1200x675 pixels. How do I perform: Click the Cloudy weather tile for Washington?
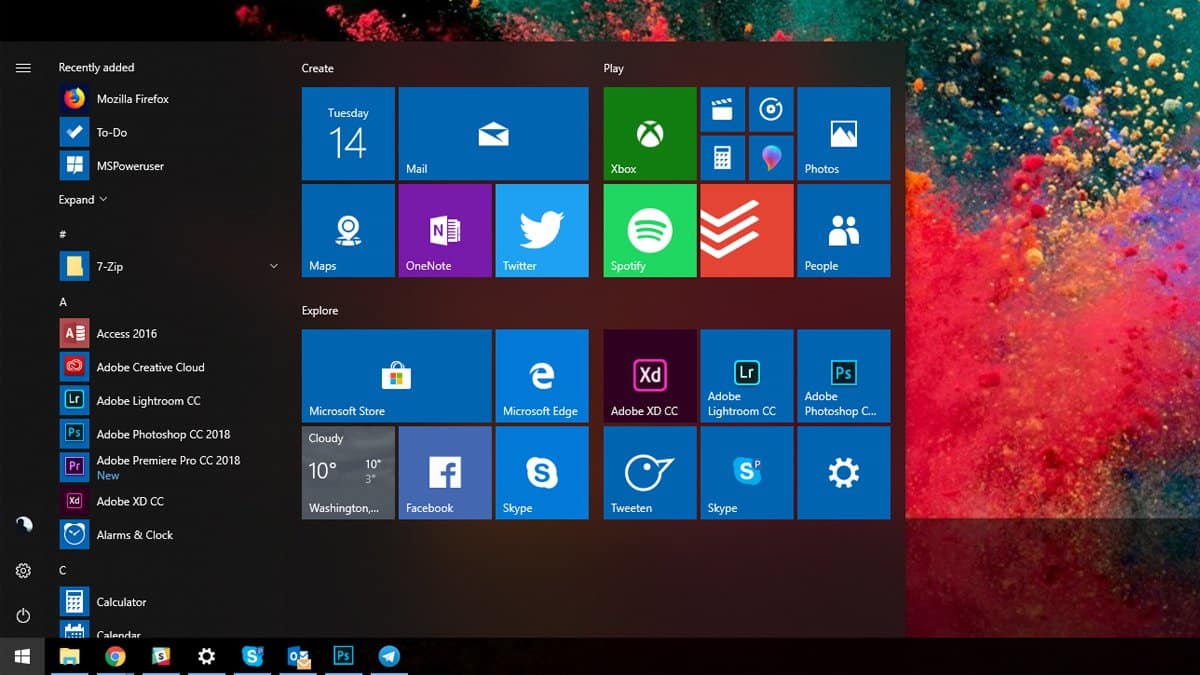pyautogui.click(x=348, y=472)
